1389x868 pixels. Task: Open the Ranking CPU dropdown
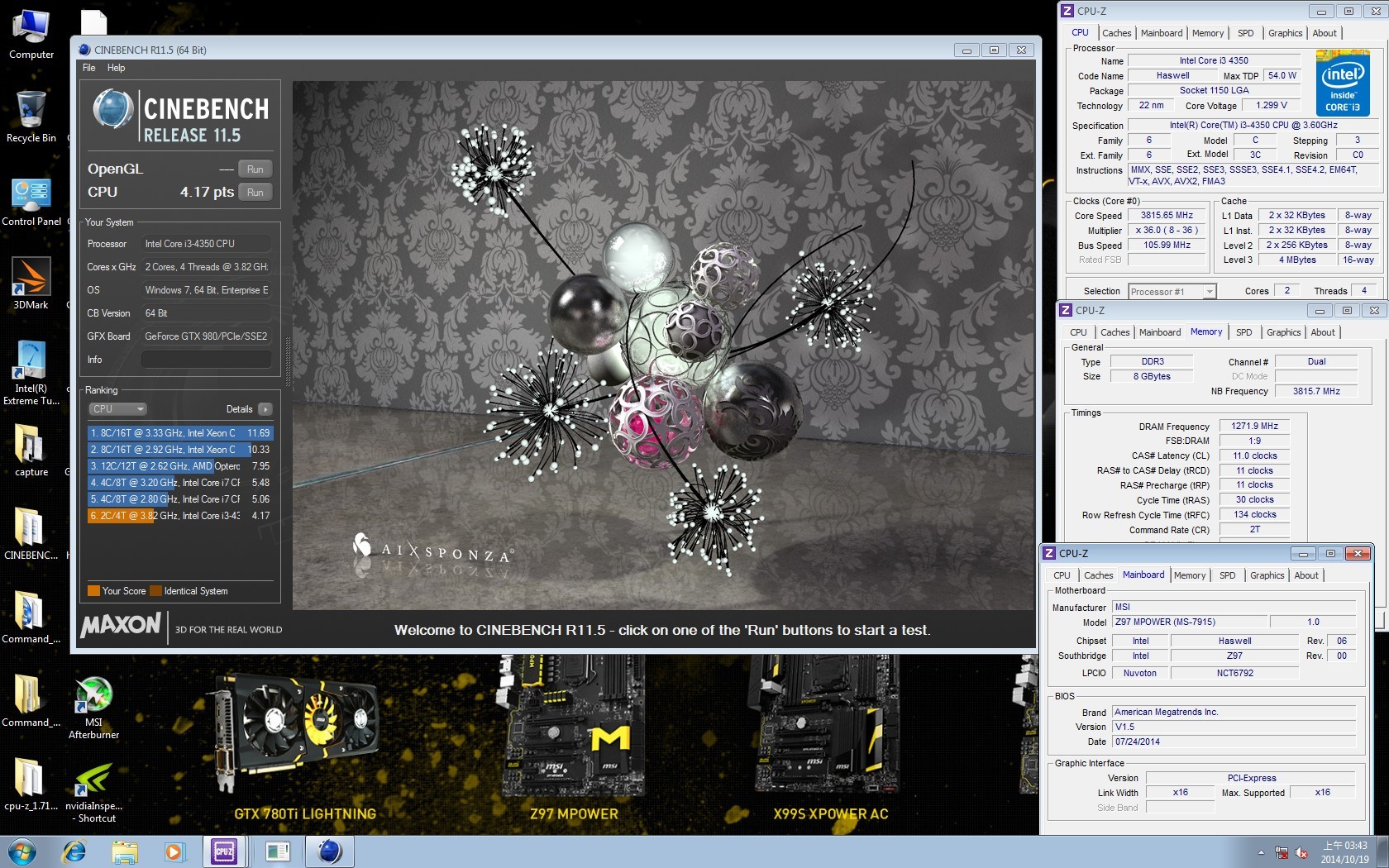pyautogui.click(x=117, y=409)
